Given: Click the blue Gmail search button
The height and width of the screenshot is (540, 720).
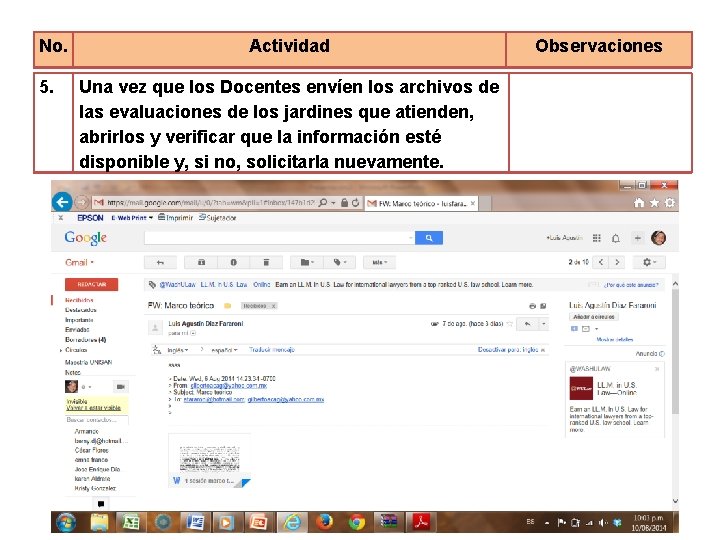Looking at the screenshot, I should coord(429,238).
